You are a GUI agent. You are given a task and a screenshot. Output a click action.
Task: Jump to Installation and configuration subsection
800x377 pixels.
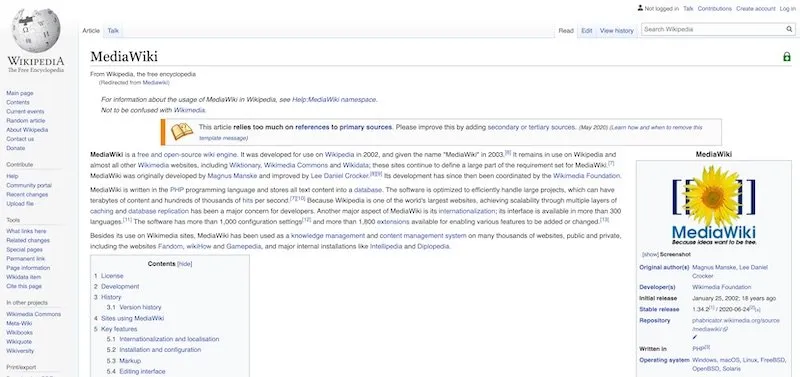tap(160, 350)
